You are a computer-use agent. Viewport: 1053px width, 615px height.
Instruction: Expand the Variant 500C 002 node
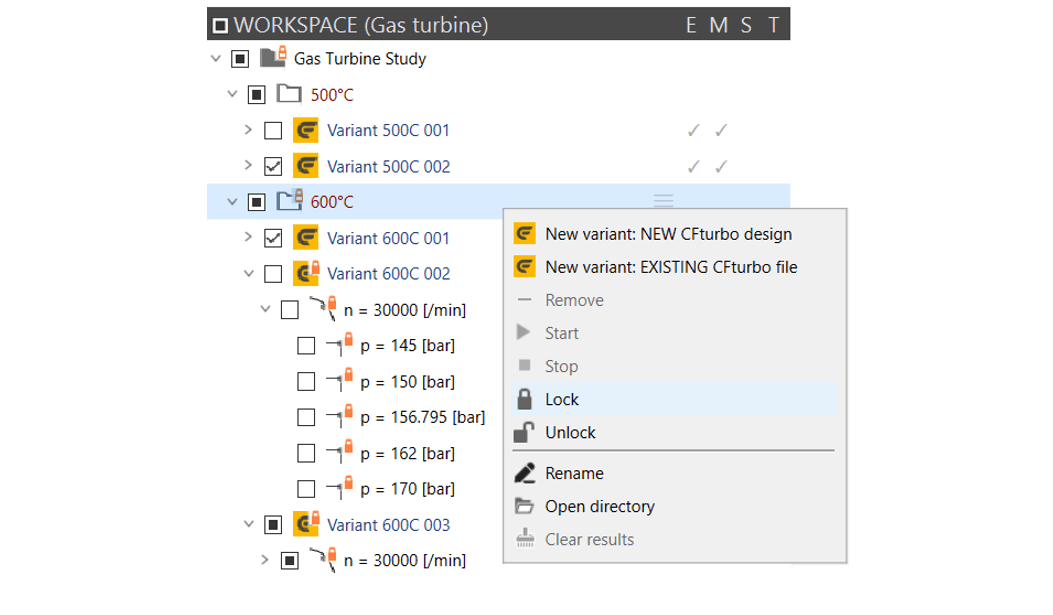248,165
